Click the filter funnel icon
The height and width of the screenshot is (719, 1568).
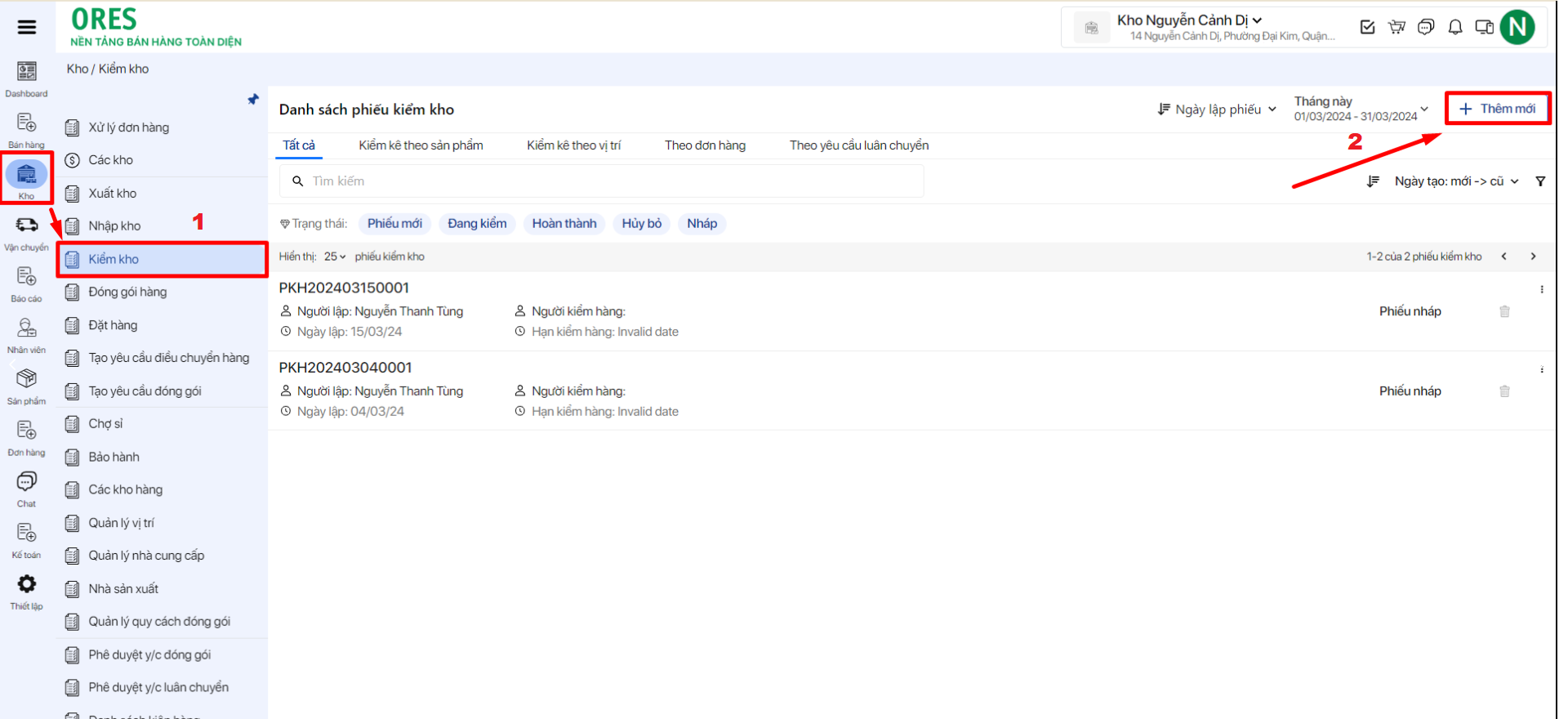tap(1540, 181)
